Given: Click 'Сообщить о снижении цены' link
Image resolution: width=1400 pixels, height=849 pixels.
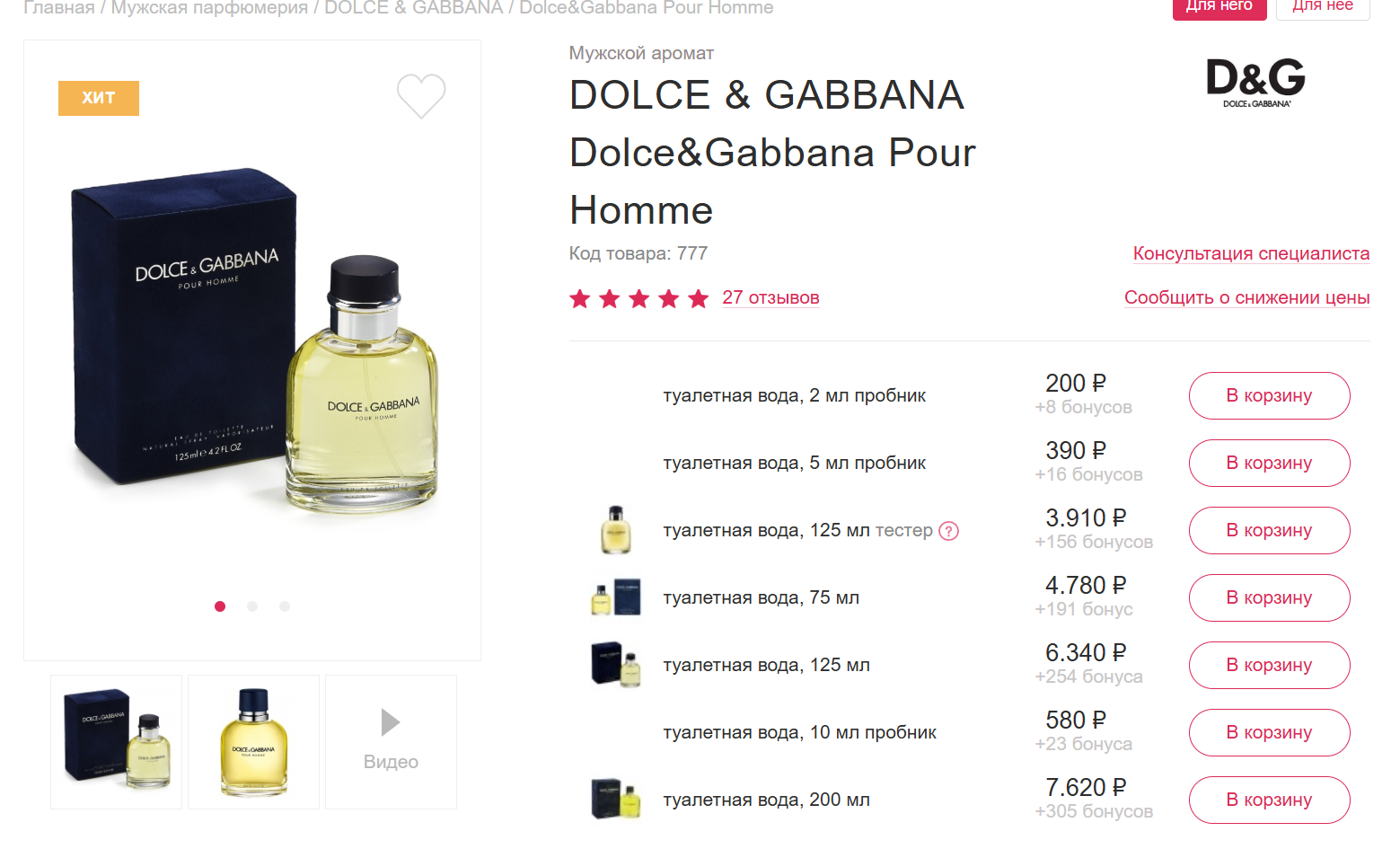Looking at the screenshot, I should click(x=1246, y=297).
